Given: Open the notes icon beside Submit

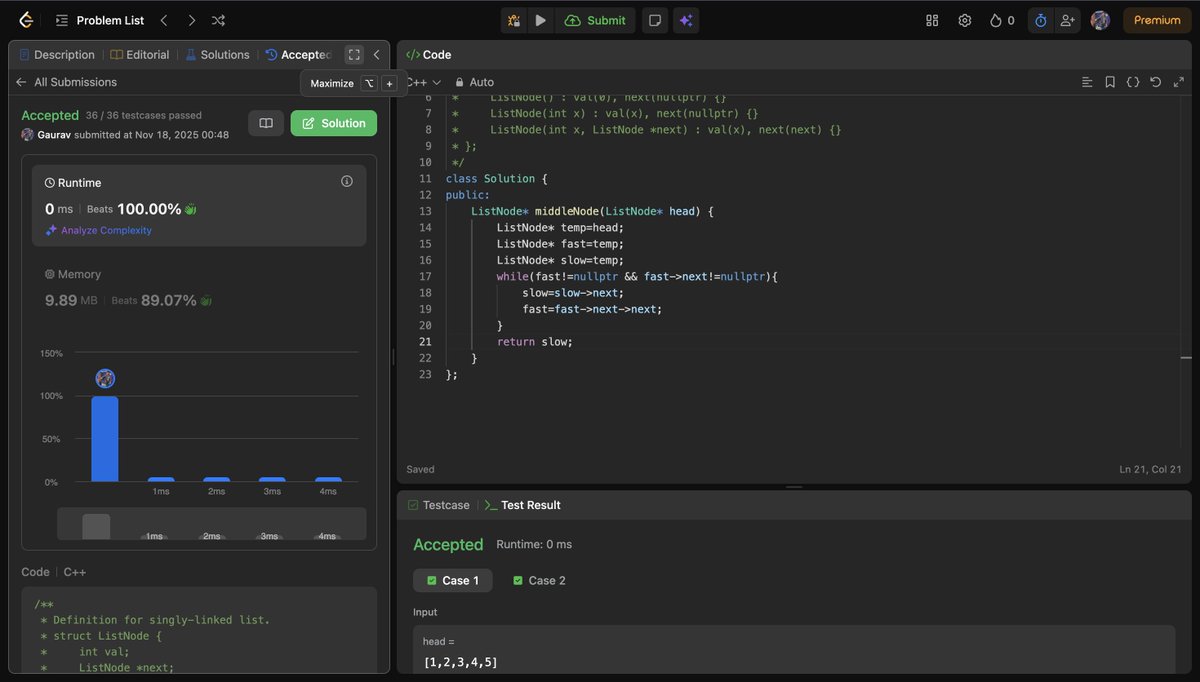Looking at the screenshot, I should click(655, 20).
